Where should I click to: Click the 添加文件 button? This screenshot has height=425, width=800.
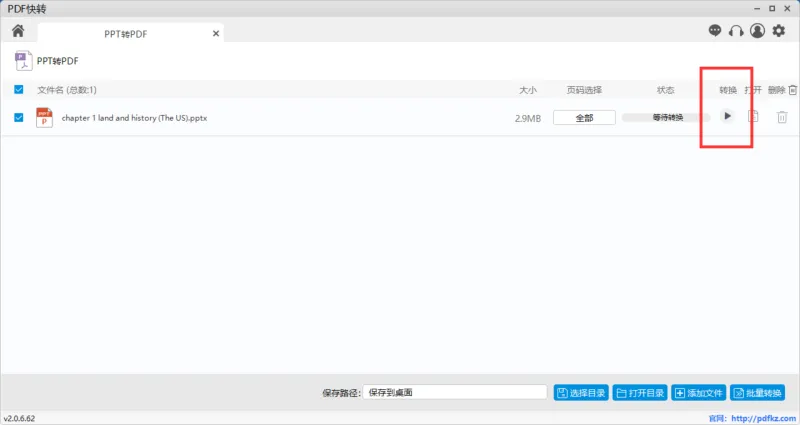click(698, 393)
